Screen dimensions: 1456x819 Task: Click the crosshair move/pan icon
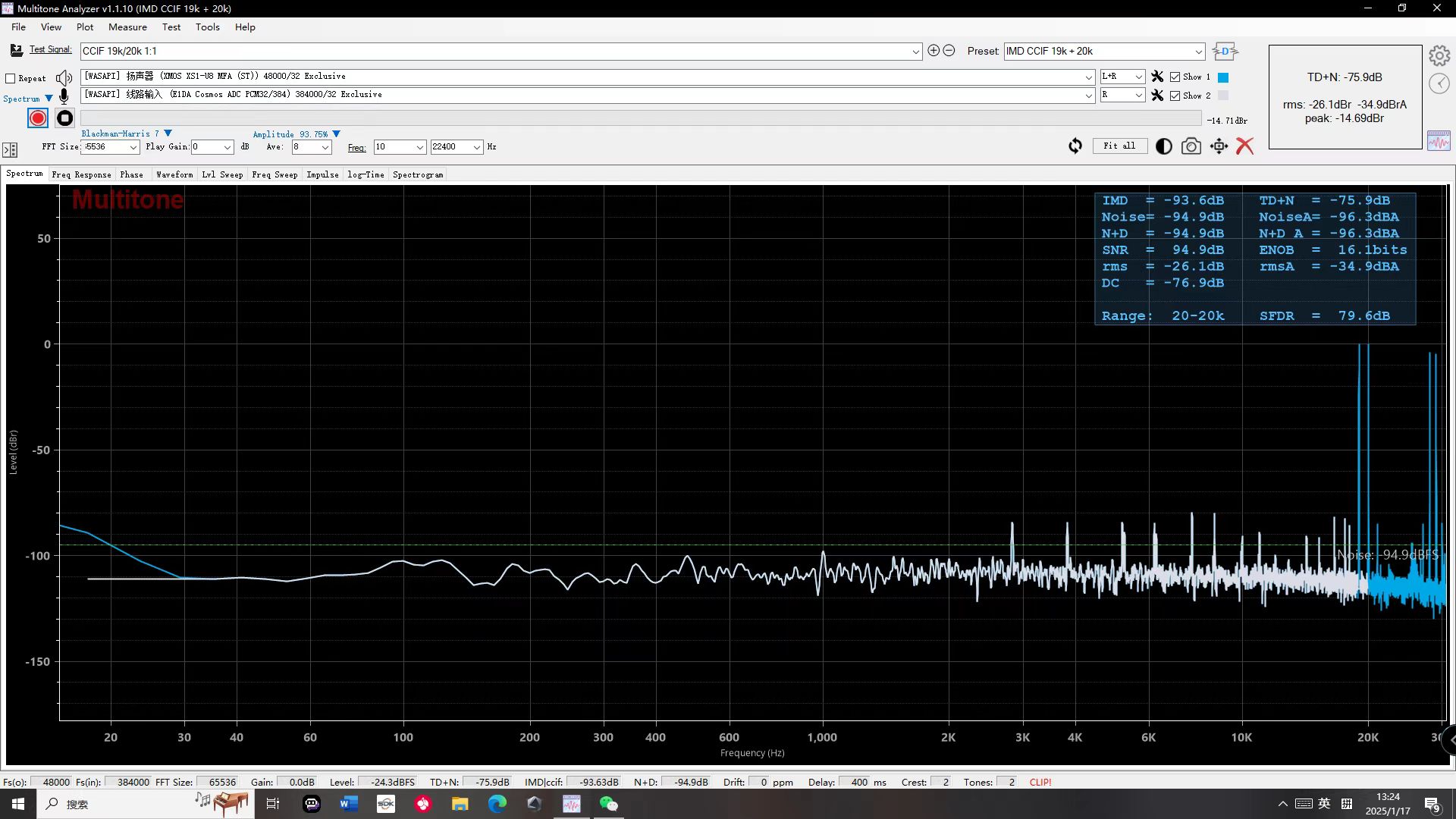(1219, 146)
